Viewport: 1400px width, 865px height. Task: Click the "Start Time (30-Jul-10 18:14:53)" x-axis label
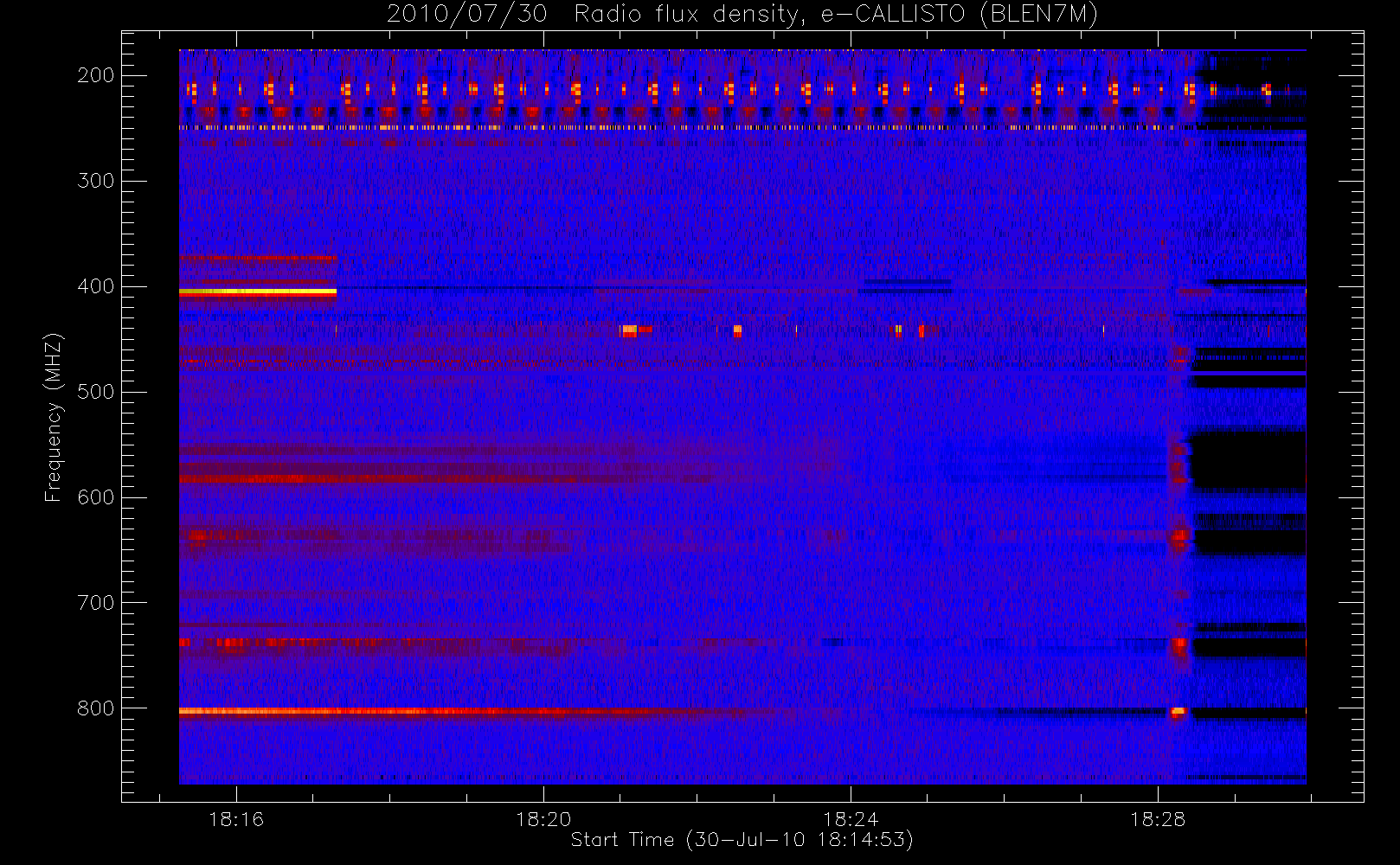coord(742,839)
